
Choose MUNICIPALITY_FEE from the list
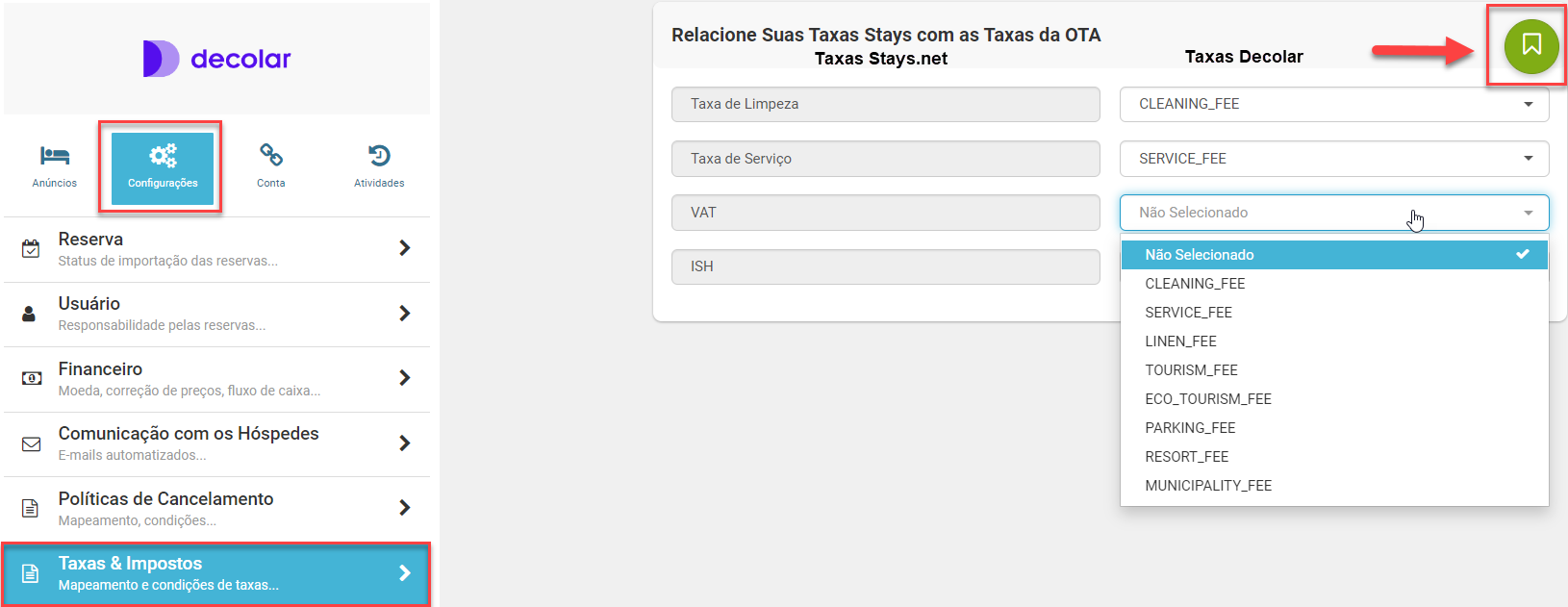coord(1208,486)
